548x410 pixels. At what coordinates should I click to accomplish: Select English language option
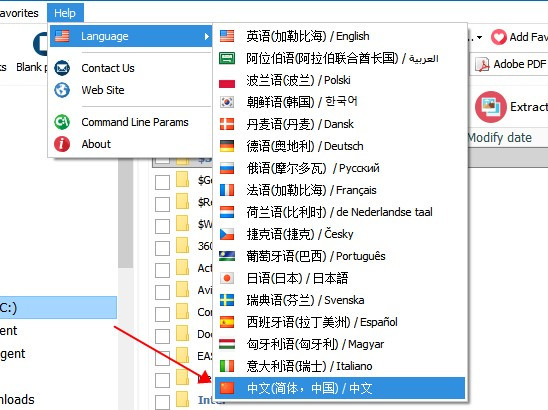(340, 36)
